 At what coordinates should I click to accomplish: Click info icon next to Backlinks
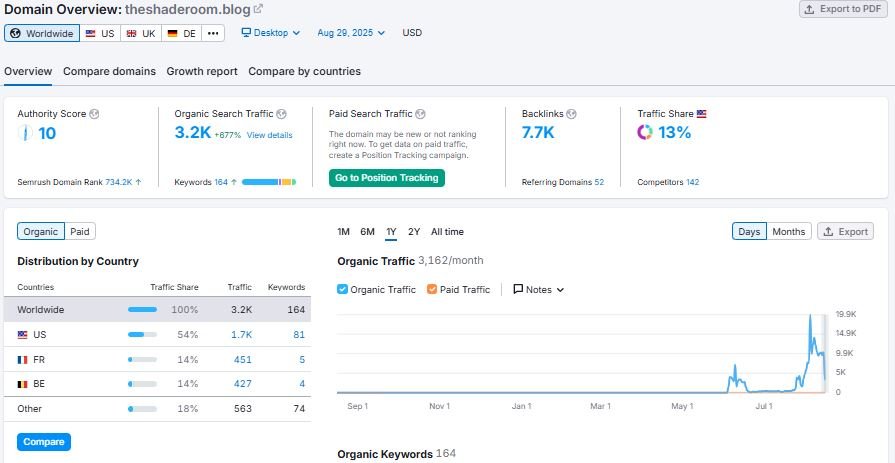coord(574,114)
